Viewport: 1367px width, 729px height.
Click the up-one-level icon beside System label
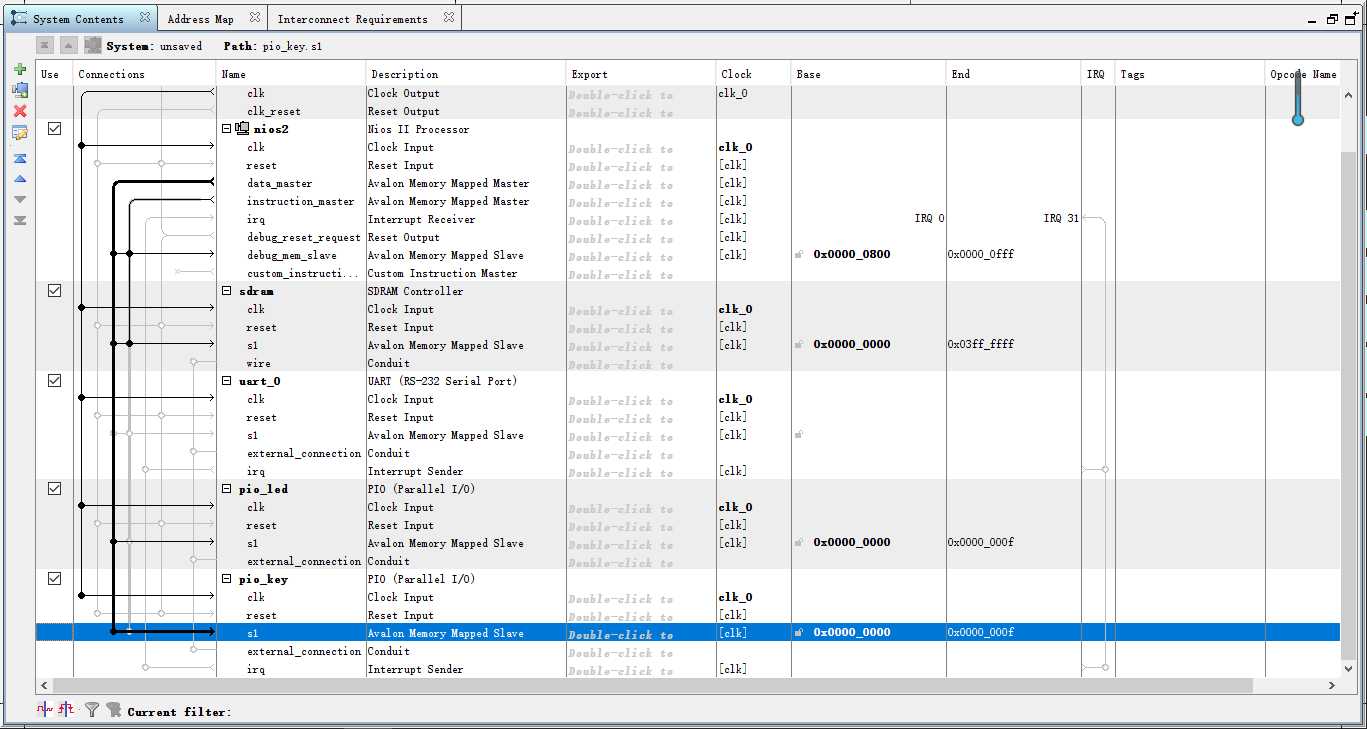point(68,45)
